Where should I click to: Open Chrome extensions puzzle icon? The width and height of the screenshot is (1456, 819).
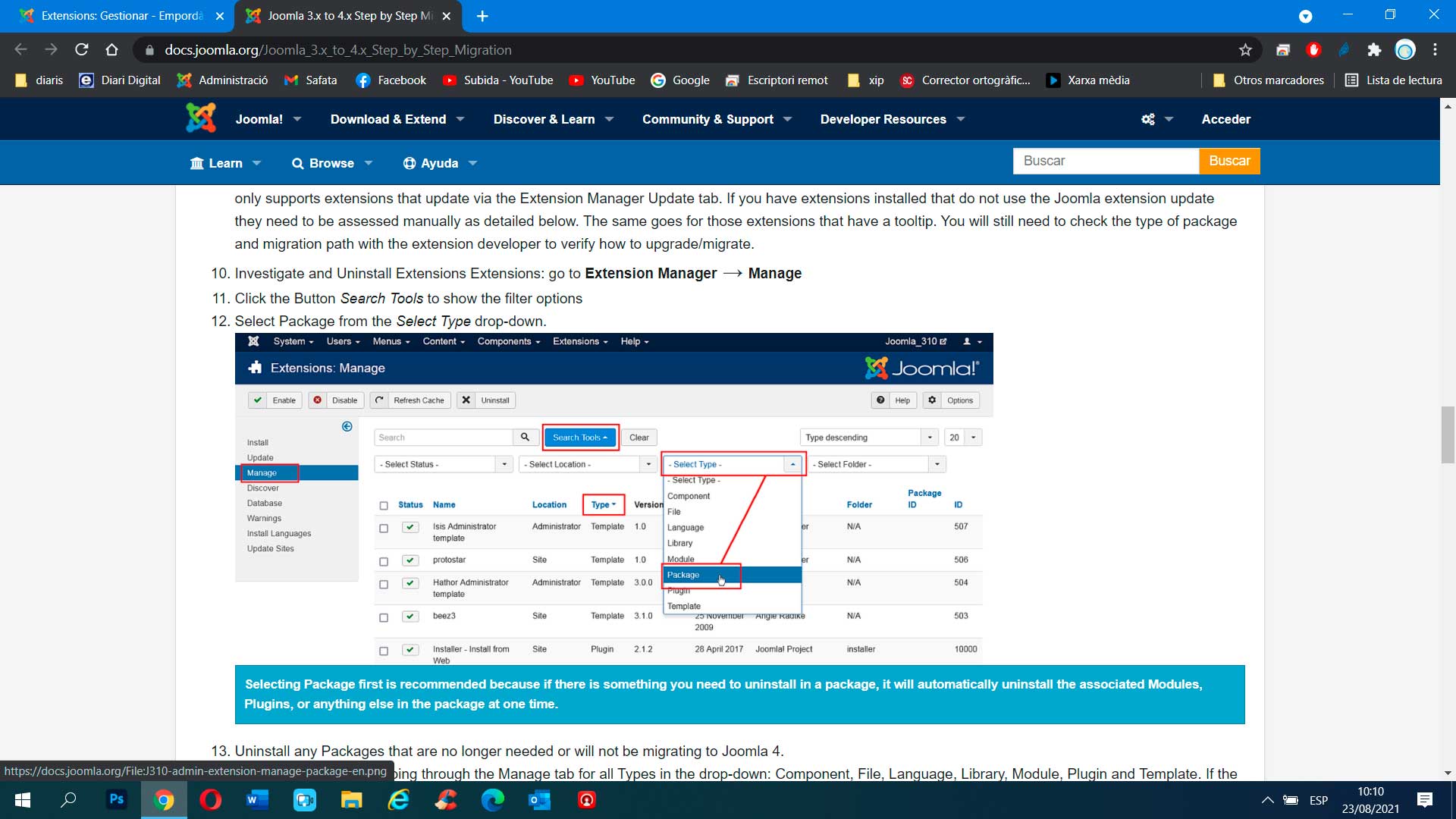[x=1374, y=50]
